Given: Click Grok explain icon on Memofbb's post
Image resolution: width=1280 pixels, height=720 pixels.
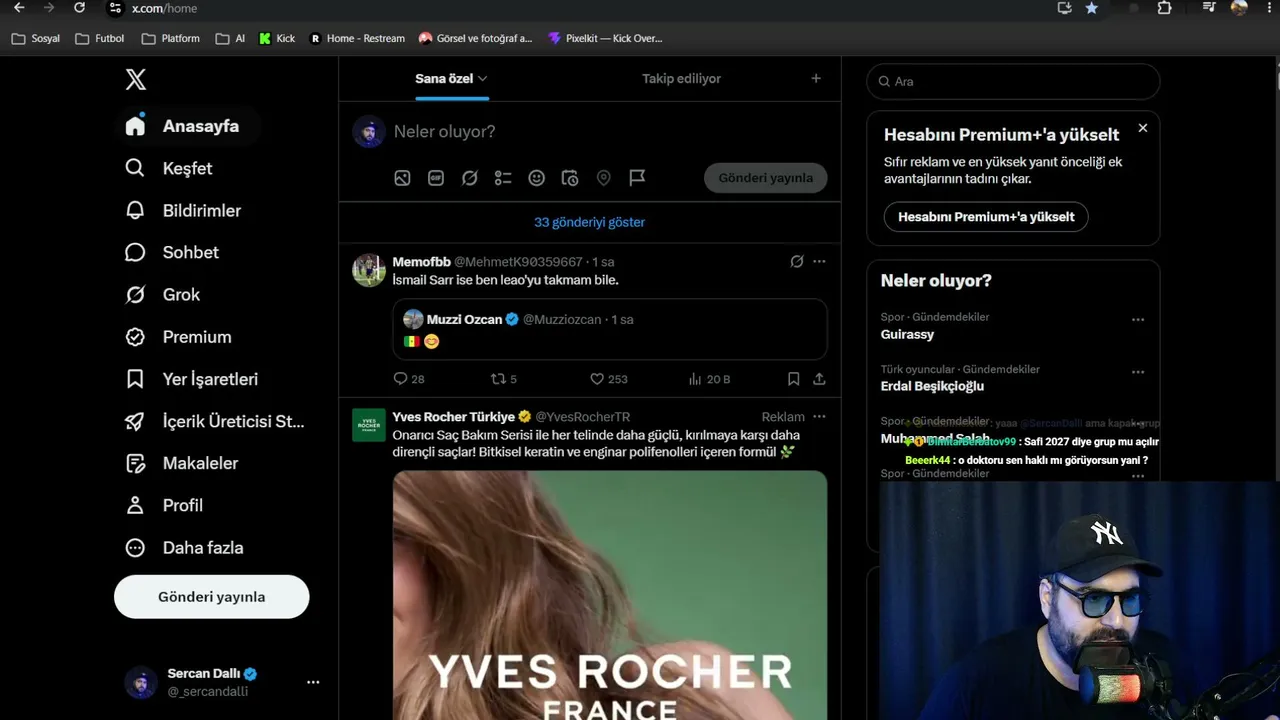Looking at the screenshot, I should point(797,262).
